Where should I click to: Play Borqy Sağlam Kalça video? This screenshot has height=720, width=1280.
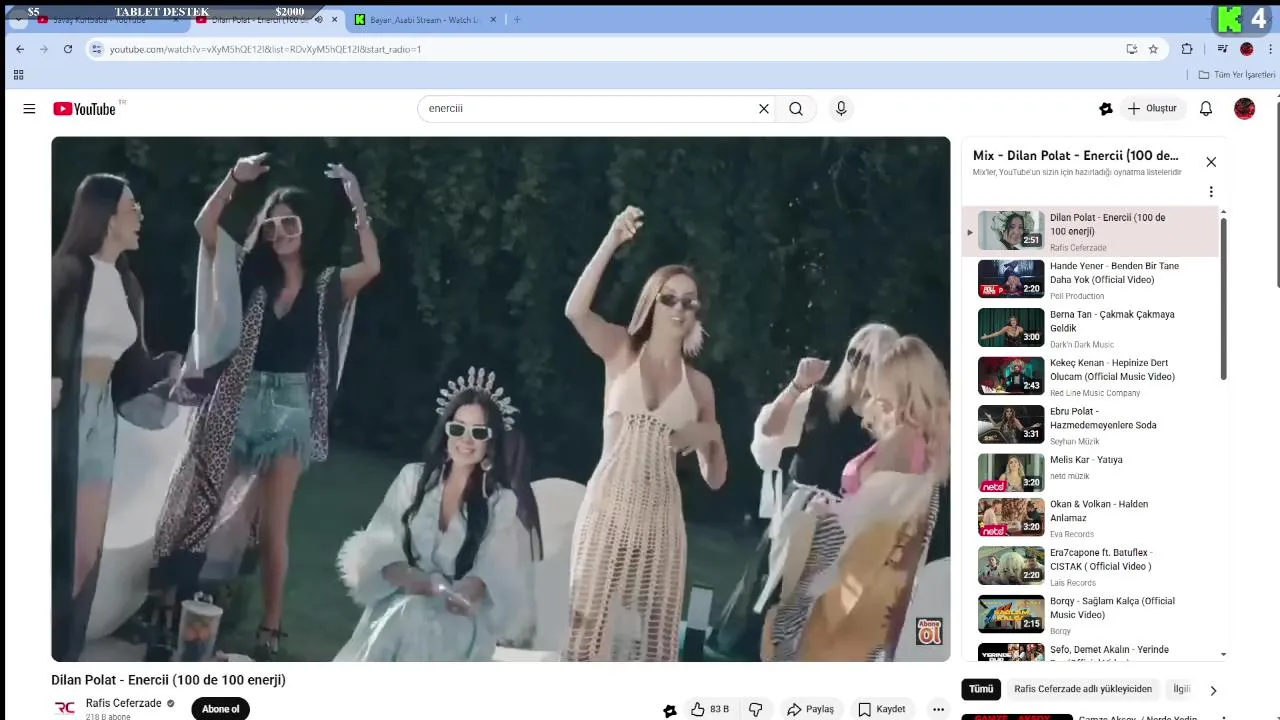1092,615
